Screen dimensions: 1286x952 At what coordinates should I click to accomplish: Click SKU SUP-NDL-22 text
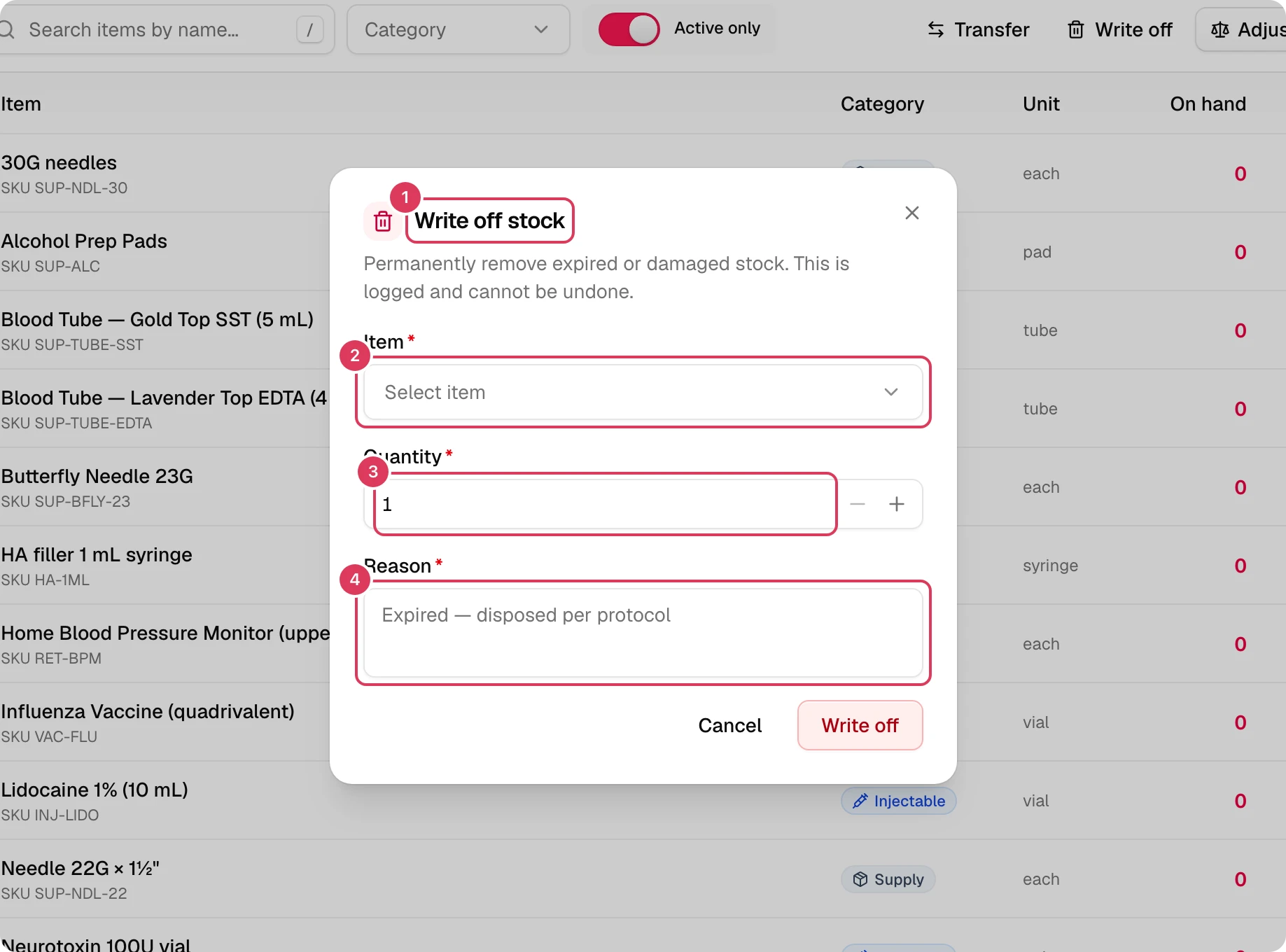(x=64, y=893)
